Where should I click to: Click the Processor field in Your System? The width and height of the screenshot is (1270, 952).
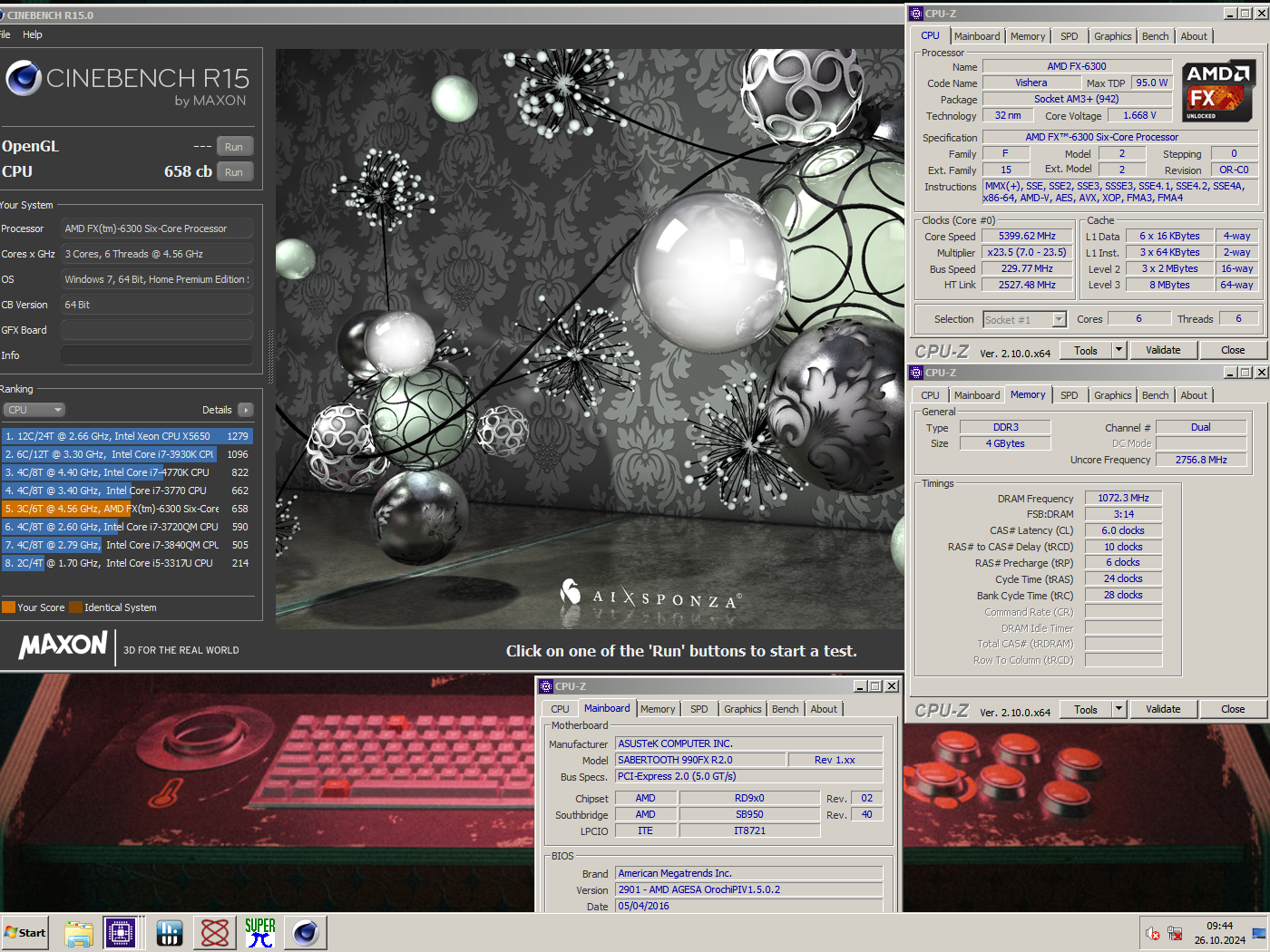click(x=157, y=228)
